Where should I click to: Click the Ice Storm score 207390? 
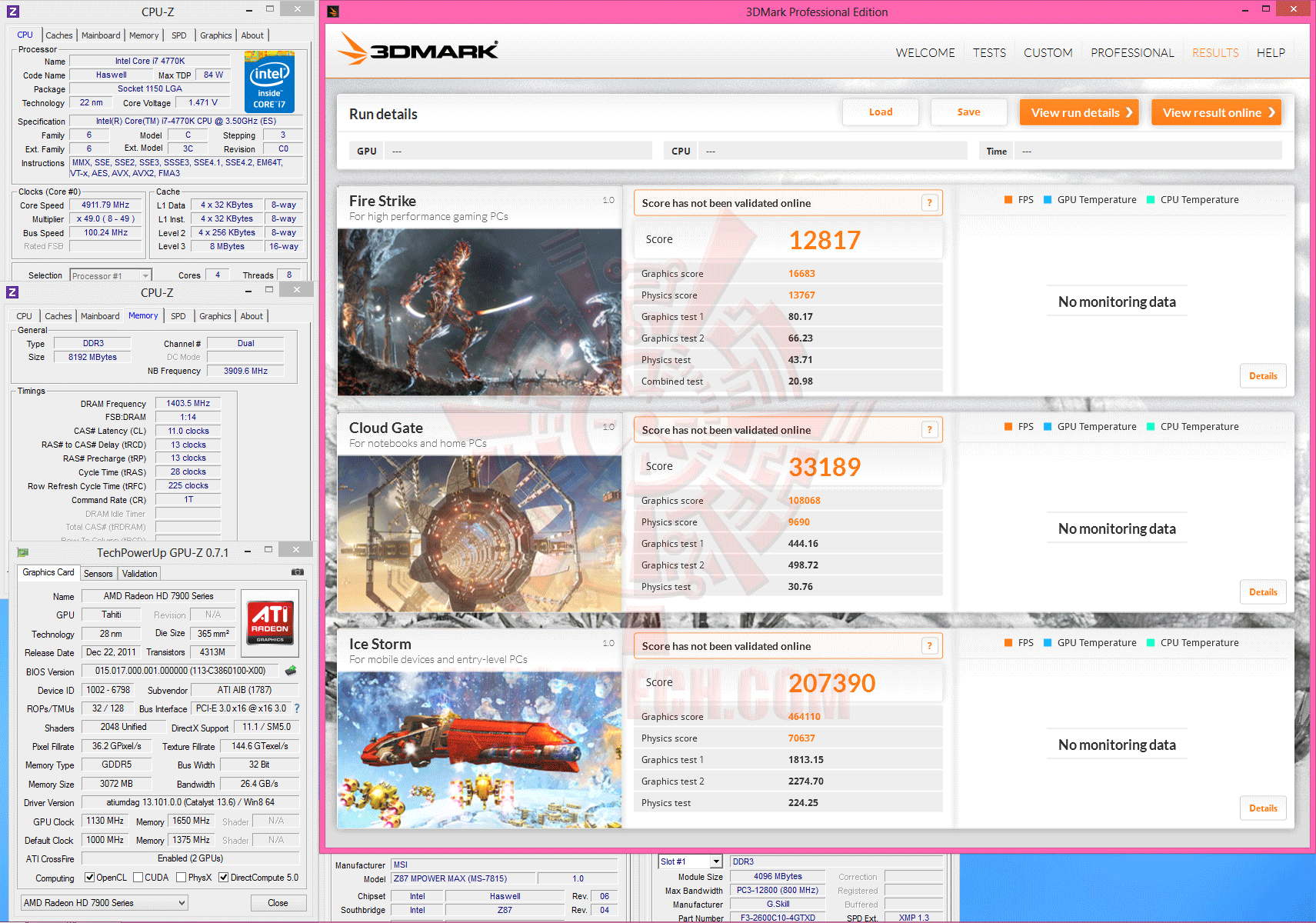(x=831, y=684)
